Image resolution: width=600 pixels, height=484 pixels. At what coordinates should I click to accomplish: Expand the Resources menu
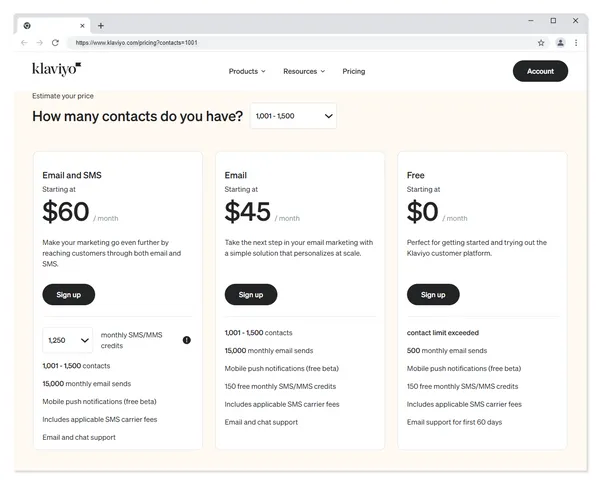(304, 71)
